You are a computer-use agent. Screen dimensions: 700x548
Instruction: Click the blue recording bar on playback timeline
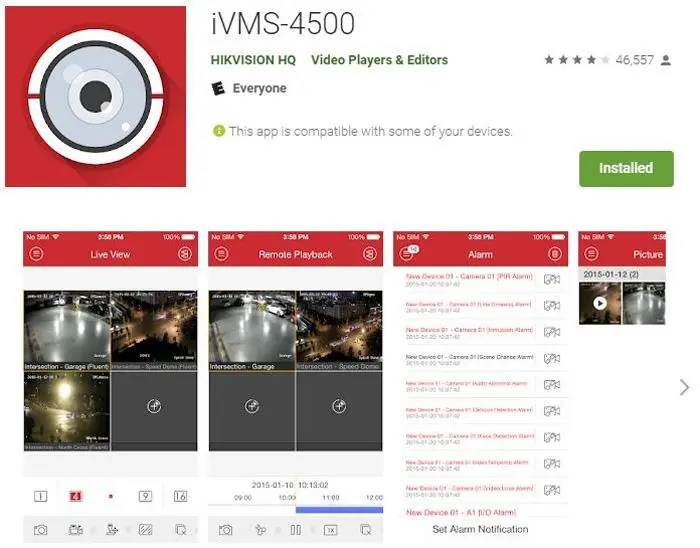[x=339, y=510]
